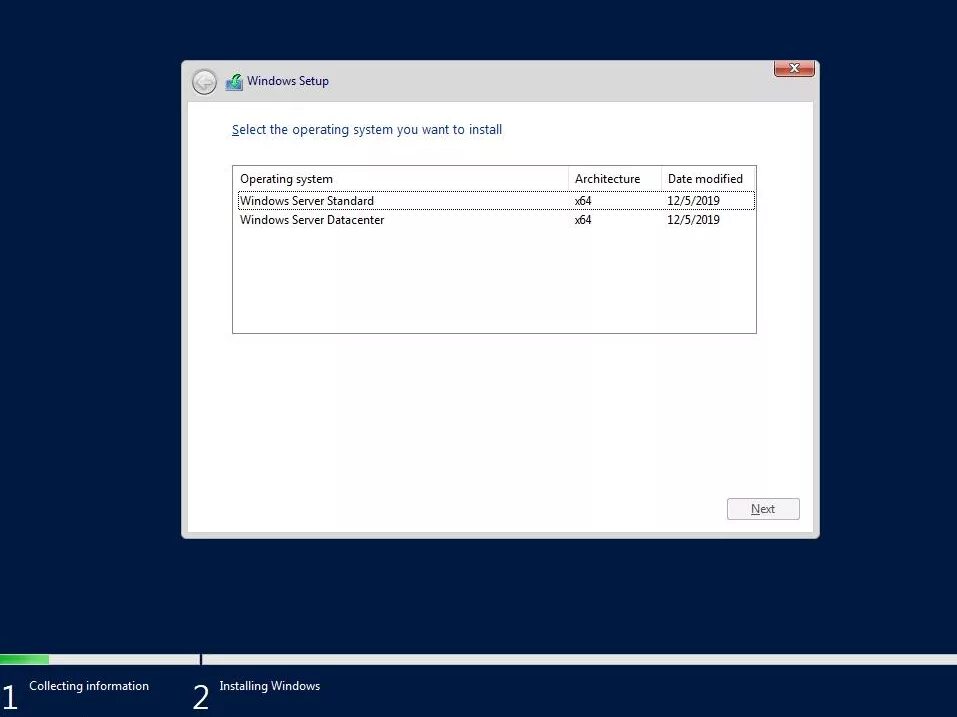The height and width of the screenshot is (717, 957).
Task: Select Windows Server Standard row
Action: coord(496,201)
